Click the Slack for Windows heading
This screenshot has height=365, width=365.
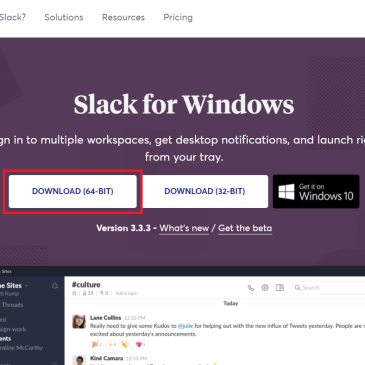[x=184, y=104]
